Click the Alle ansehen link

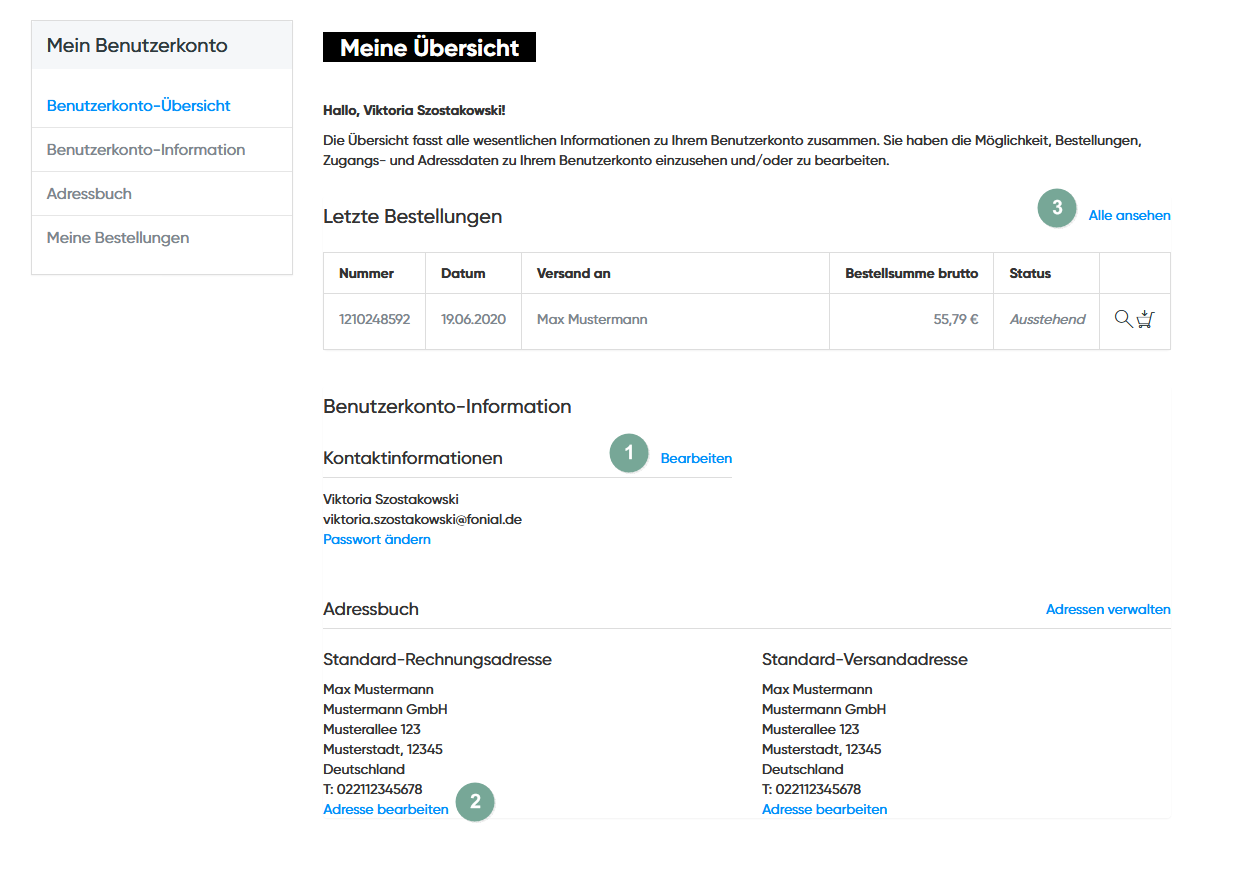1129,215
